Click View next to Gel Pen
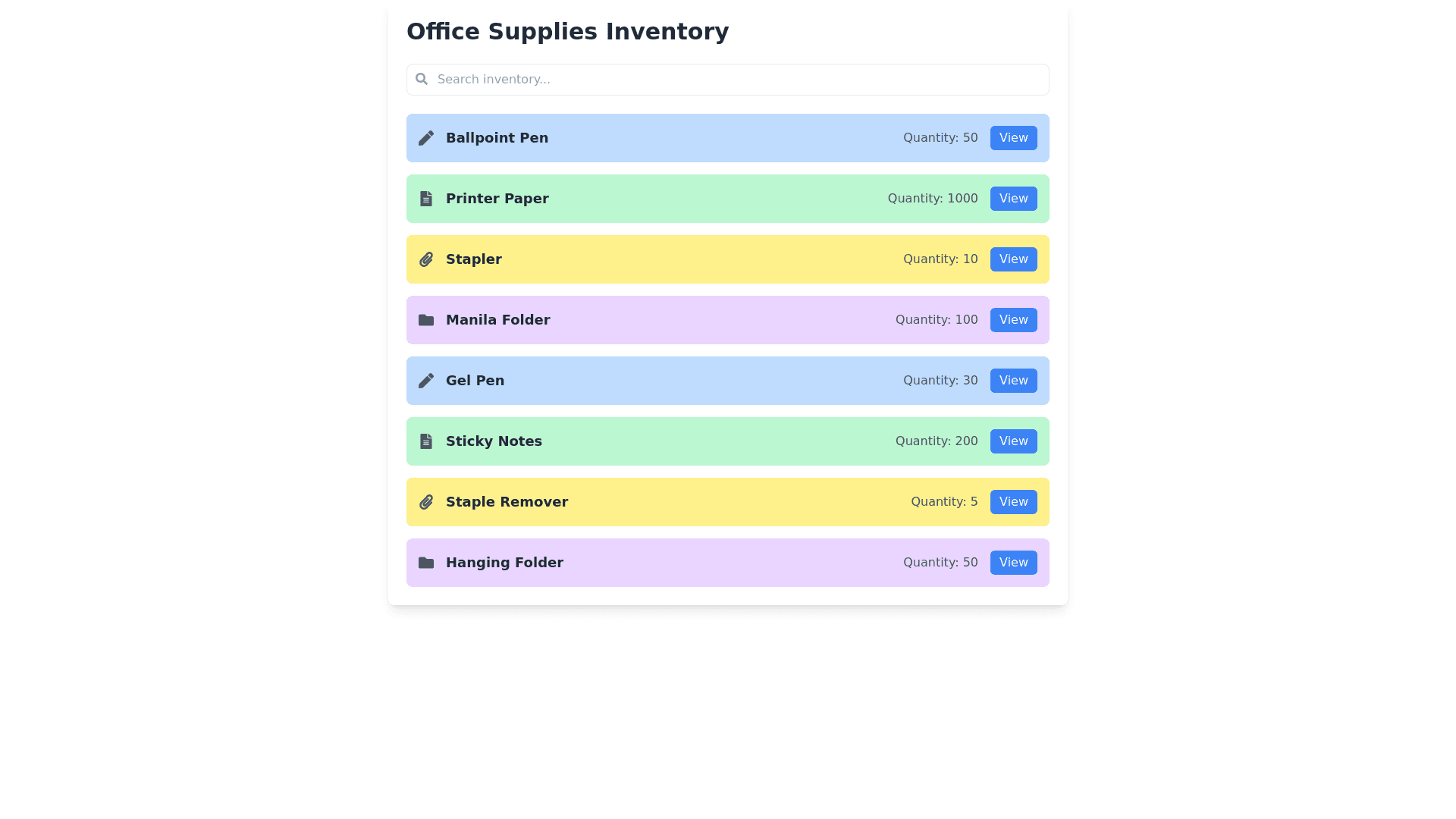The height and width of the screenshot is (819, 1456). coord(1013,381)
